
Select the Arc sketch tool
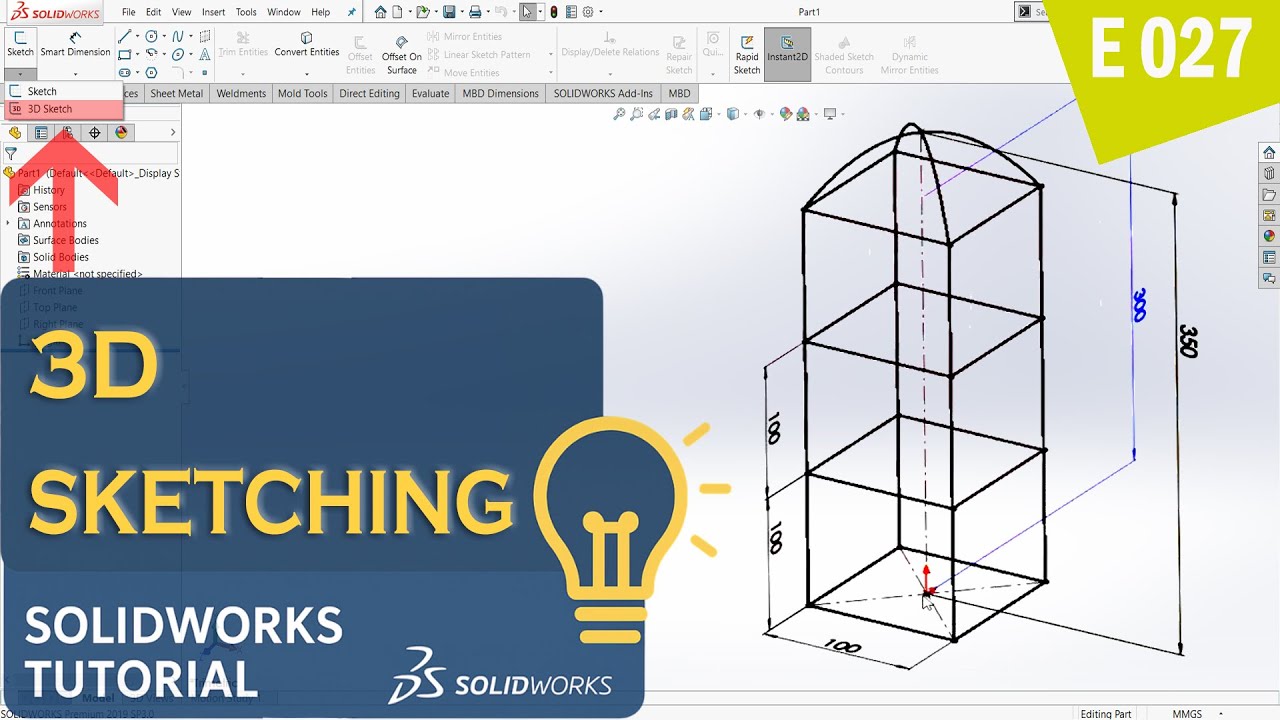pos(151,54)
